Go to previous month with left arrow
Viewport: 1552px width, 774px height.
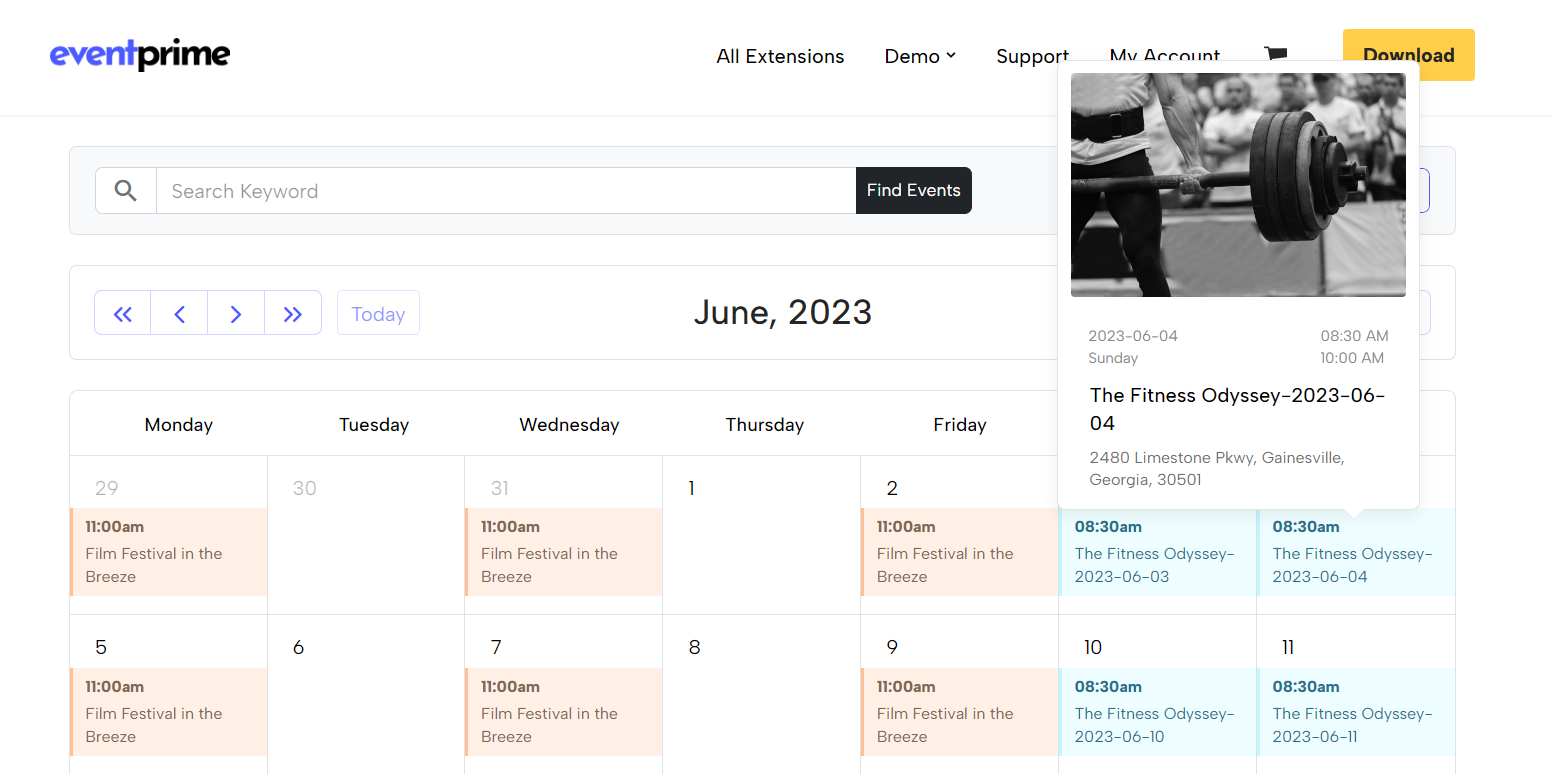pyautogui.click(x=179, y=313)
